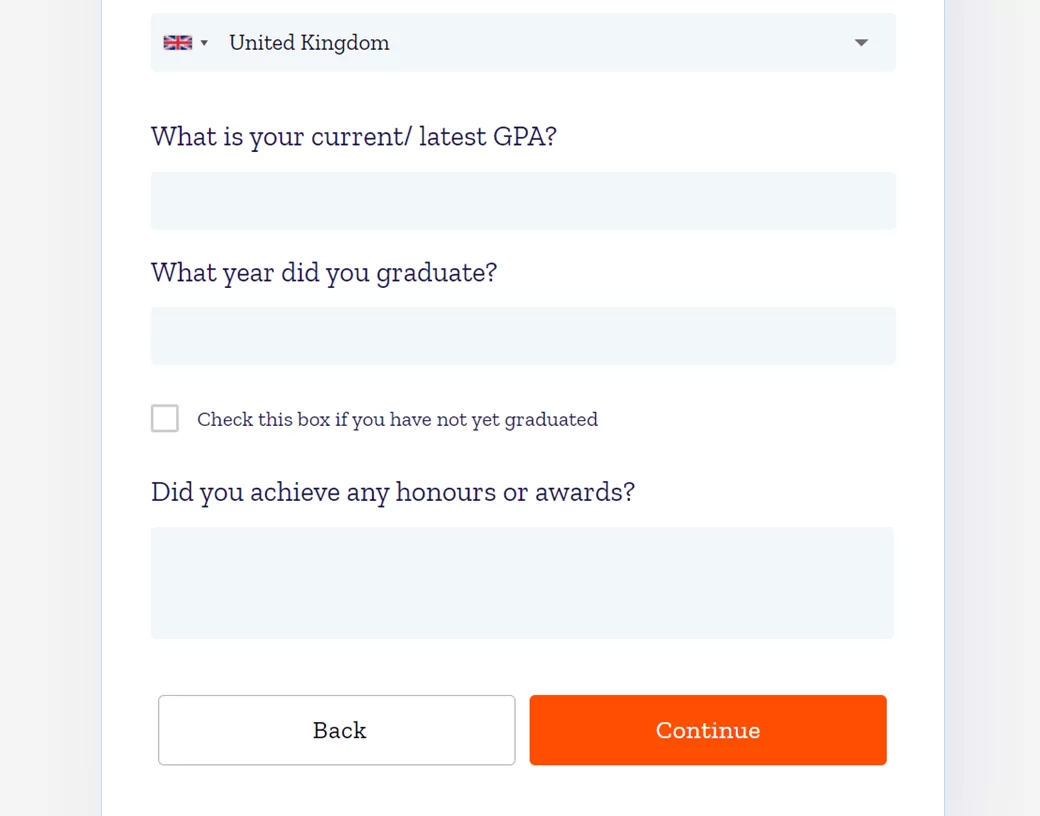Focus the current/latest GPA input field
The image size is (1040, 816).
click(x=523, y=201)
